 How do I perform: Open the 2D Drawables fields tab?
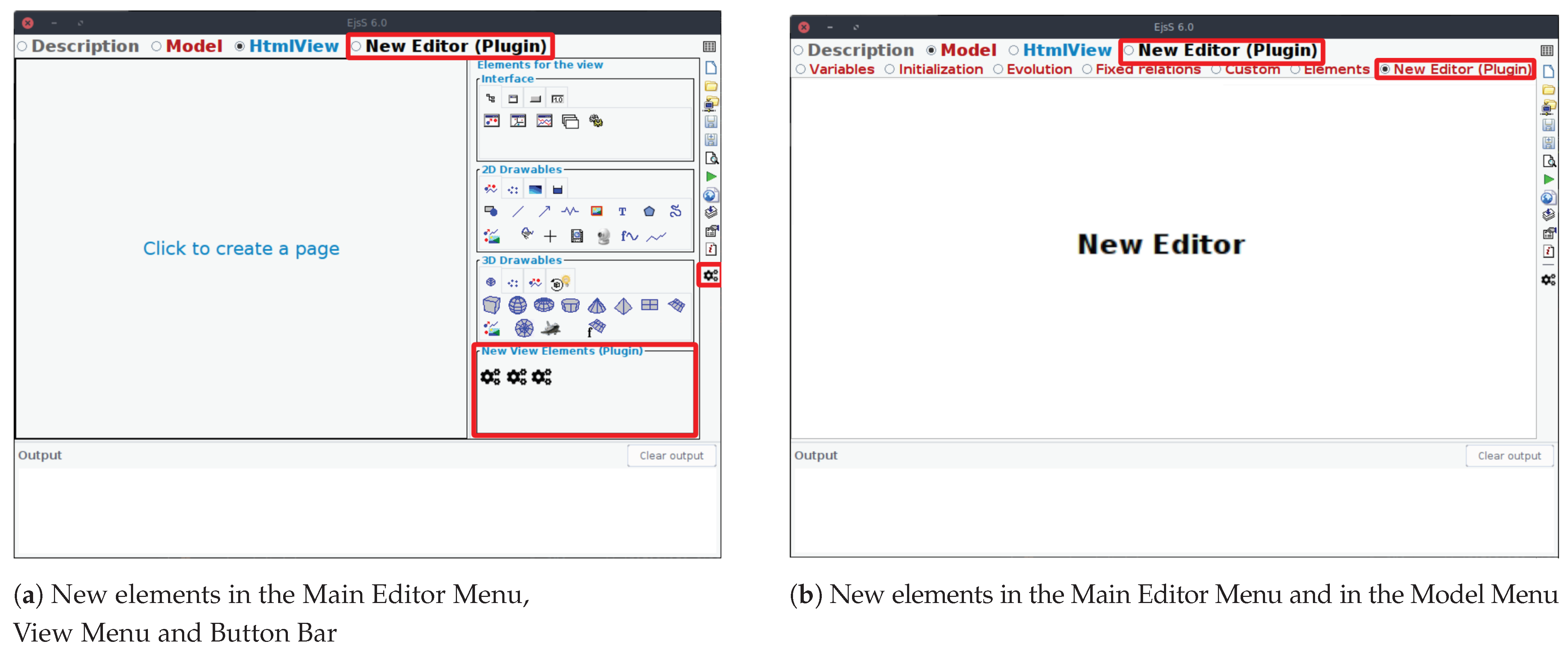coord(535,190)
